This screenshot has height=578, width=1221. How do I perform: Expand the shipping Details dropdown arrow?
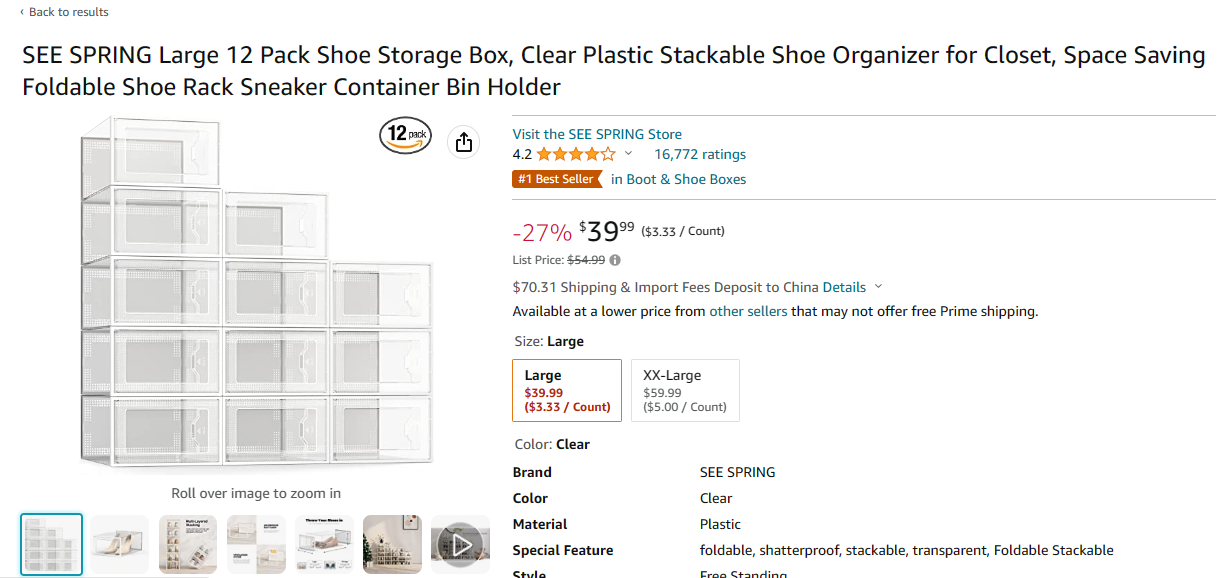[878, 287]
